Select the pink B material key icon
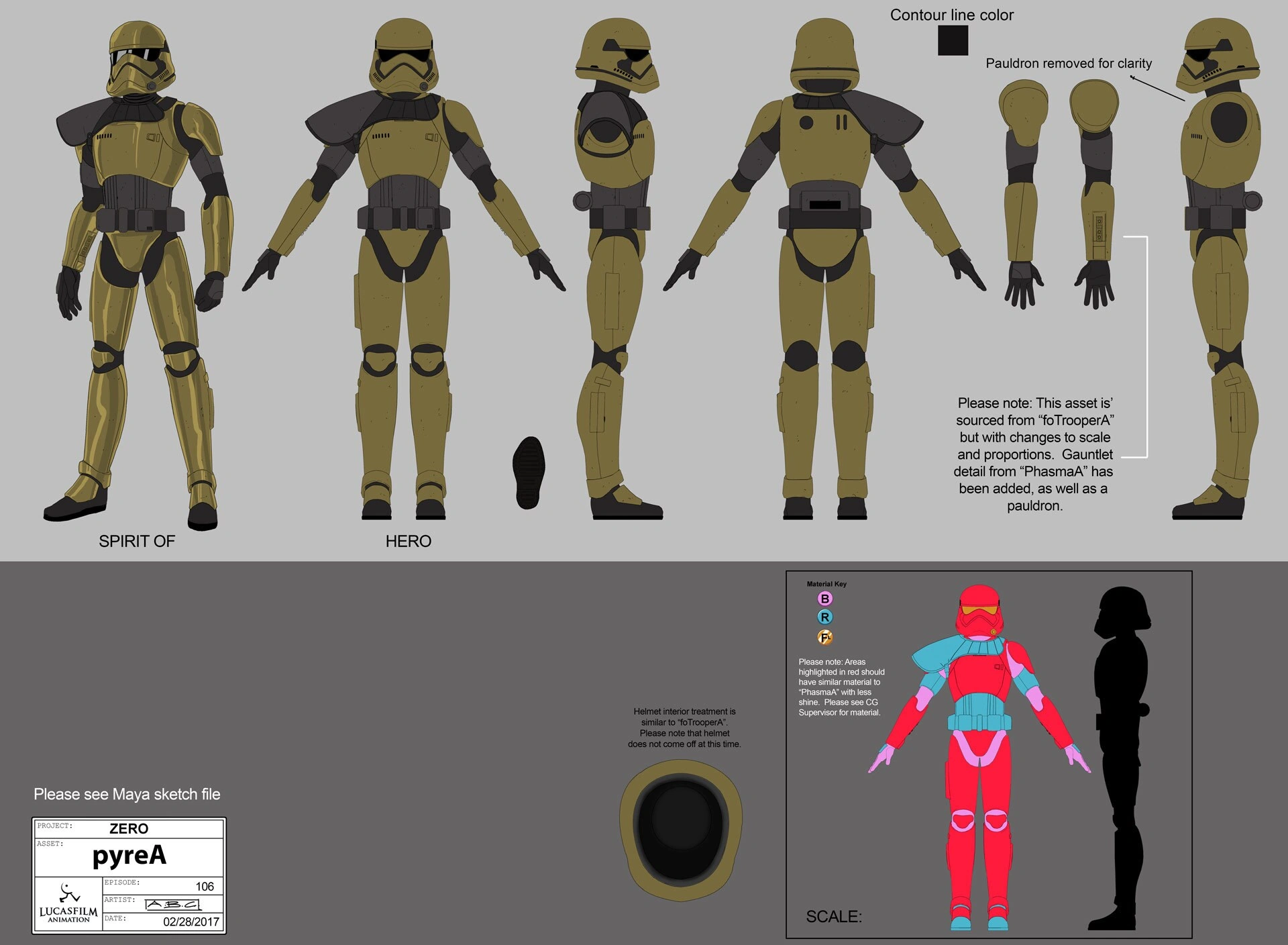The height and width of the screenshot is (945, 1288). point(825,599)
